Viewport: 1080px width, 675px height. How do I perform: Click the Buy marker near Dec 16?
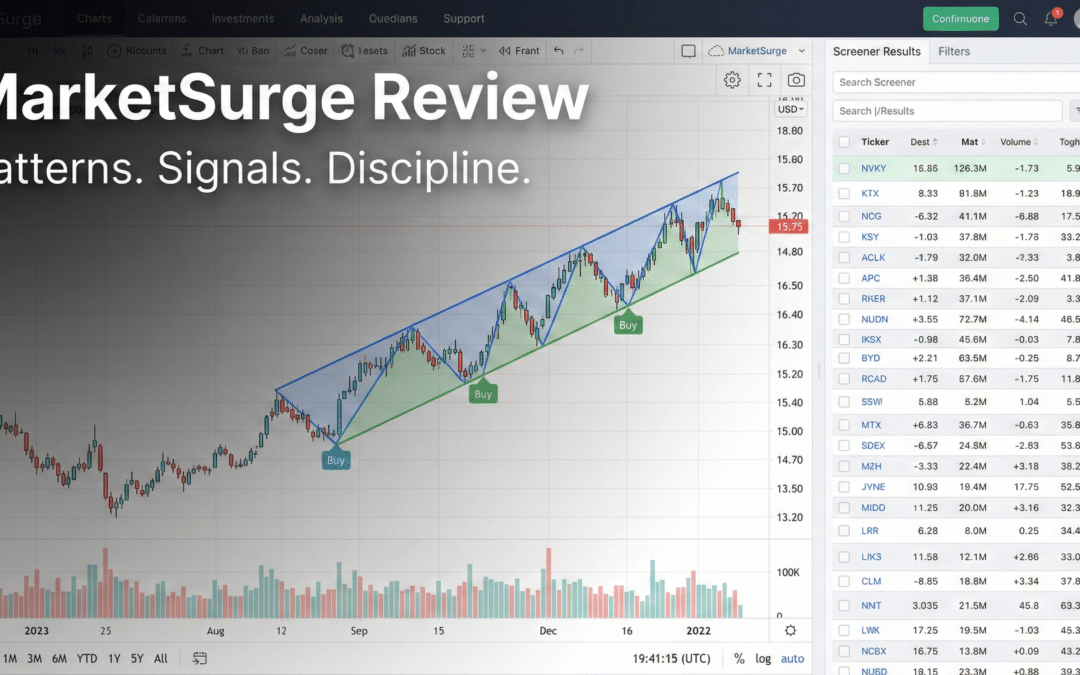pyautogui.click(x=628, y=324)
